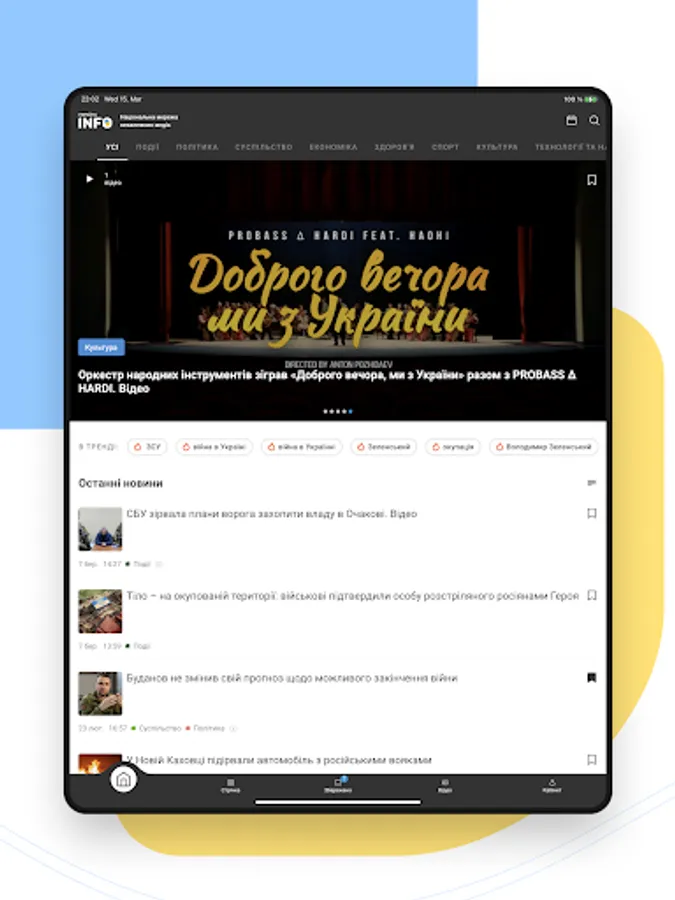Tap the ЗСУ trend chip
The height and width of the screenshot is (900, 675).
coord(148,447)
